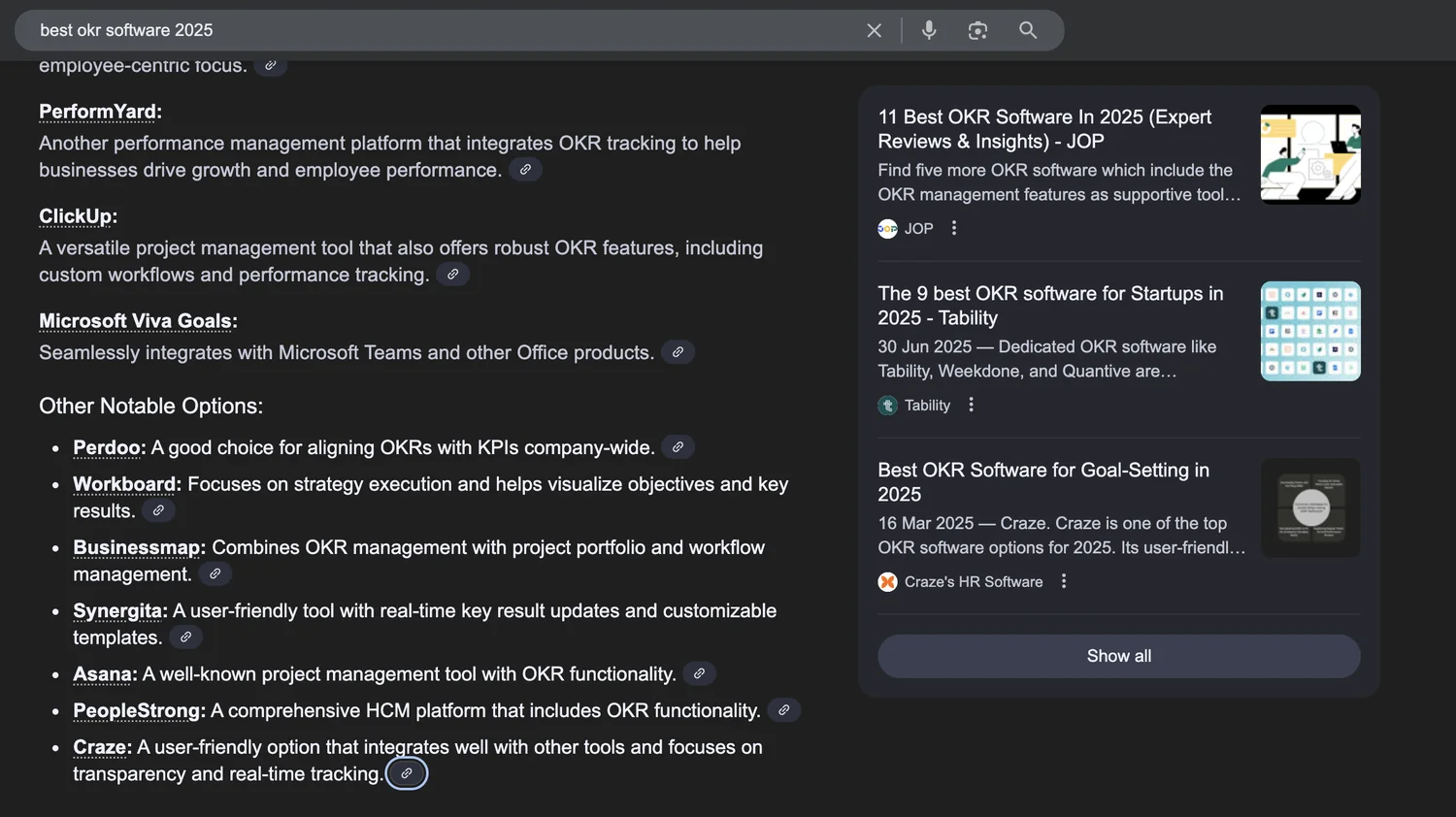This screenshot has height=817, width=1456.
Task: Open the Microsoft Viva Goals link
Action: [x=135, y=321]
